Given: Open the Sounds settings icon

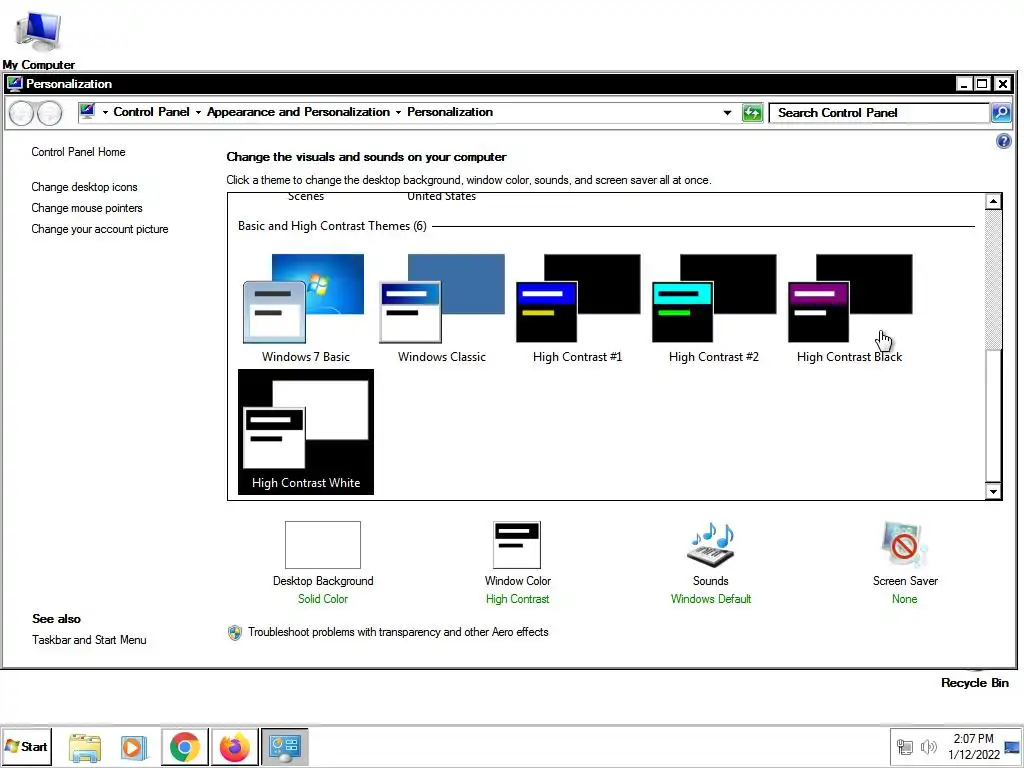Looking at the screenshot, I should 711,545.
